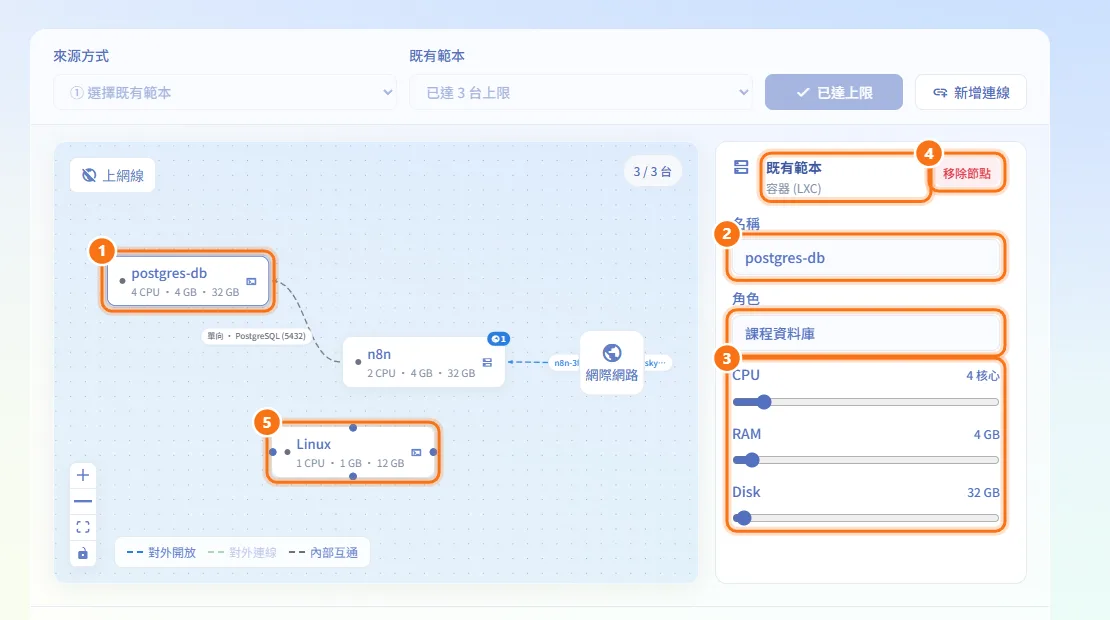Adjust the Disk size slider
Image resolution: width=1110 pixels, height=620 pixels.
click(x=866, y=518)
